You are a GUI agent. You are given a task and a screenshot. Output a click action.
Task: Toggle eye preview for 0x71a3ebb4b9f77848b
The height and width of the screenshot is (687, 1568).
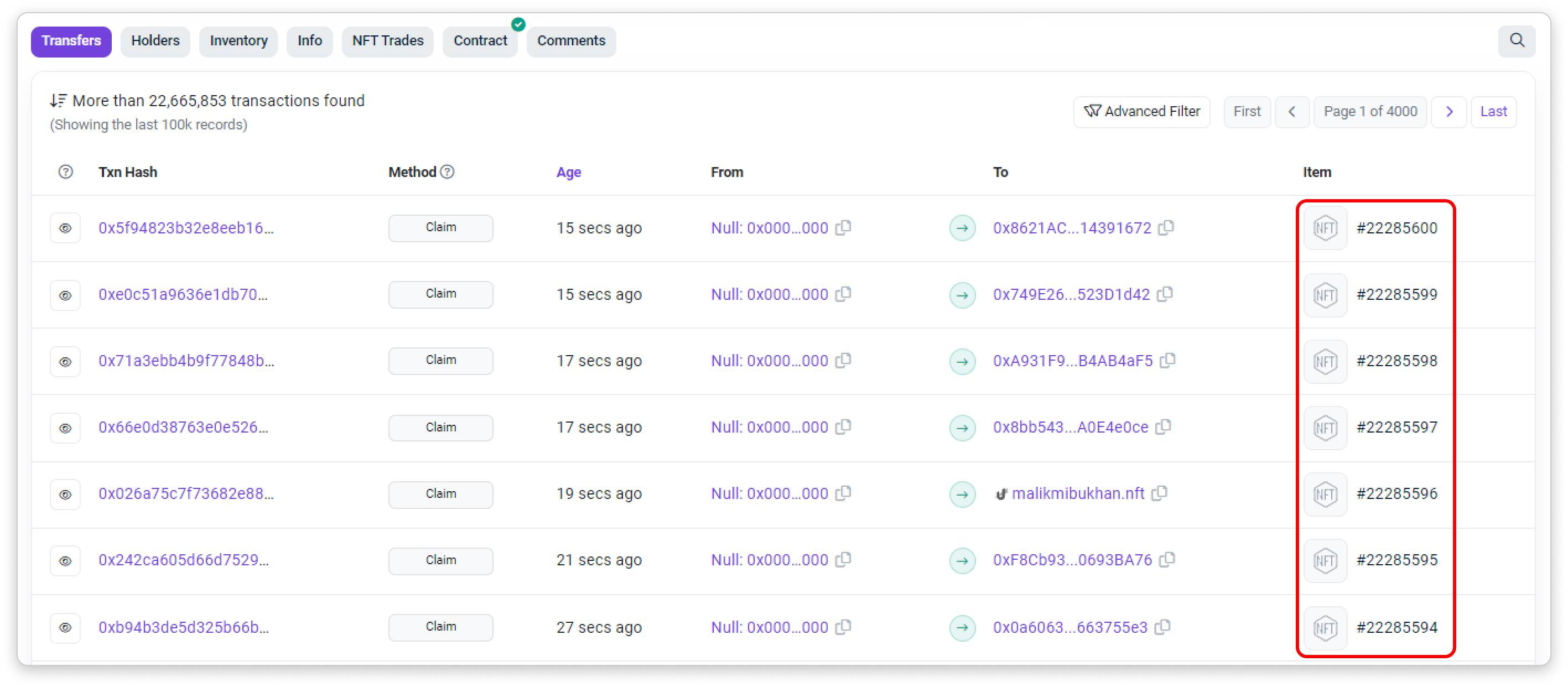65,361
